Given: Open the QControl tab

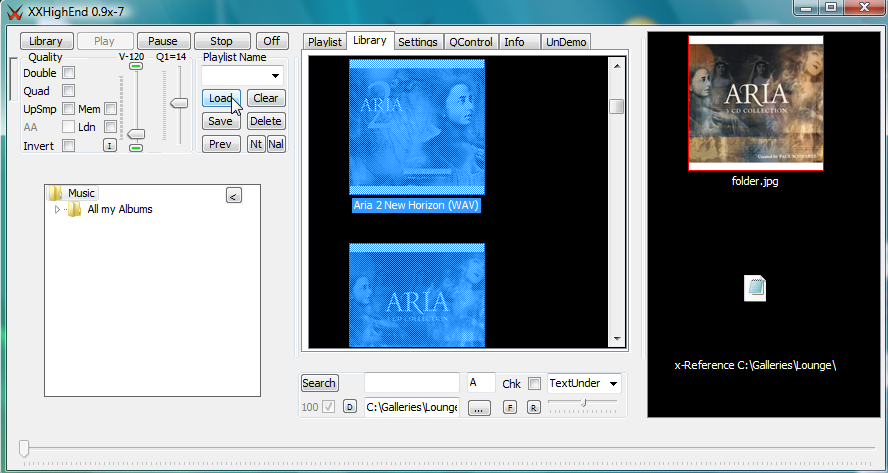Looking at the screenshot, I should [x=471, y=42].
